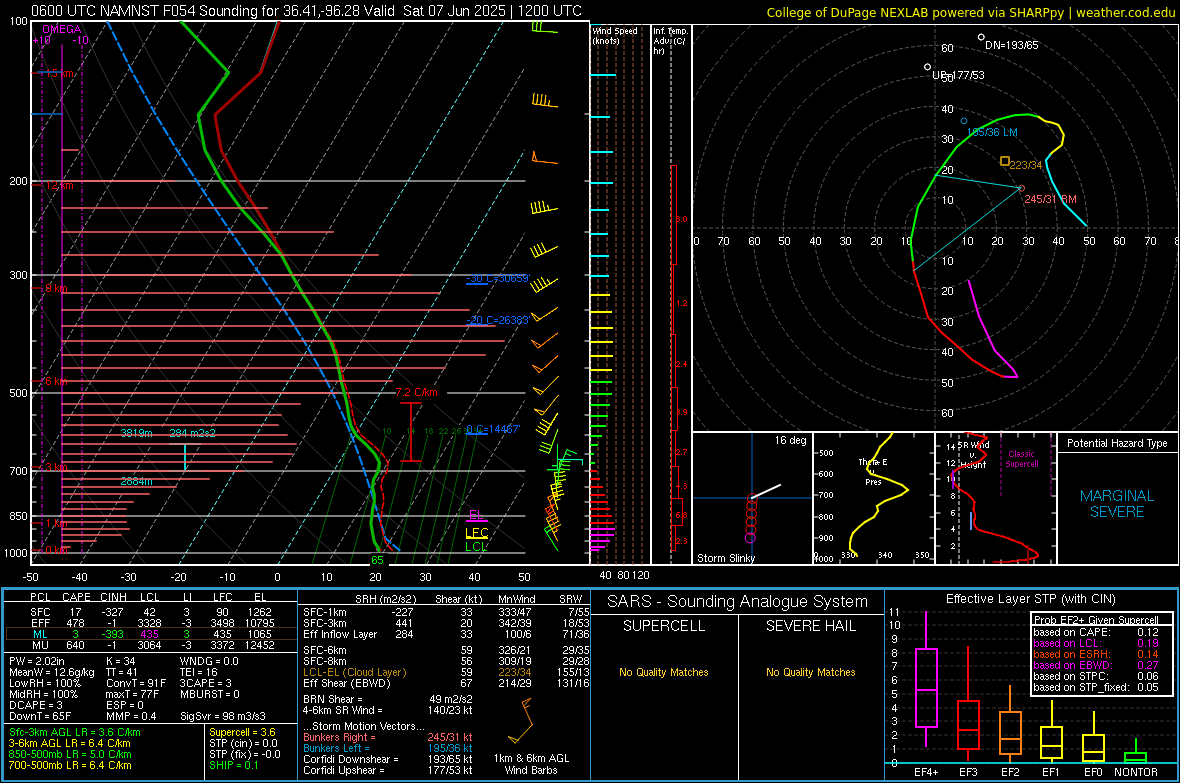Viewport: 1180px width, 783px height.
Task: Click the 284 m2s2 effective inflow label
Action: [x=193, y=433]
